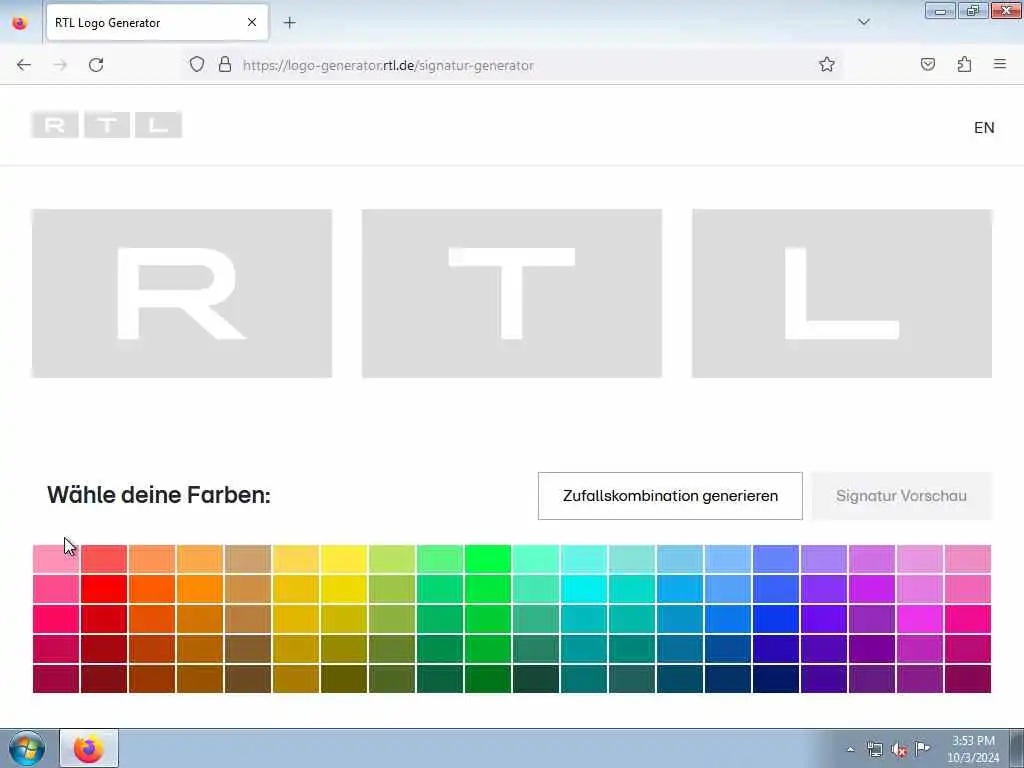Open the network tray icon
The image size is (1024, 768).
pyautogui.click(x=874, y=749)
